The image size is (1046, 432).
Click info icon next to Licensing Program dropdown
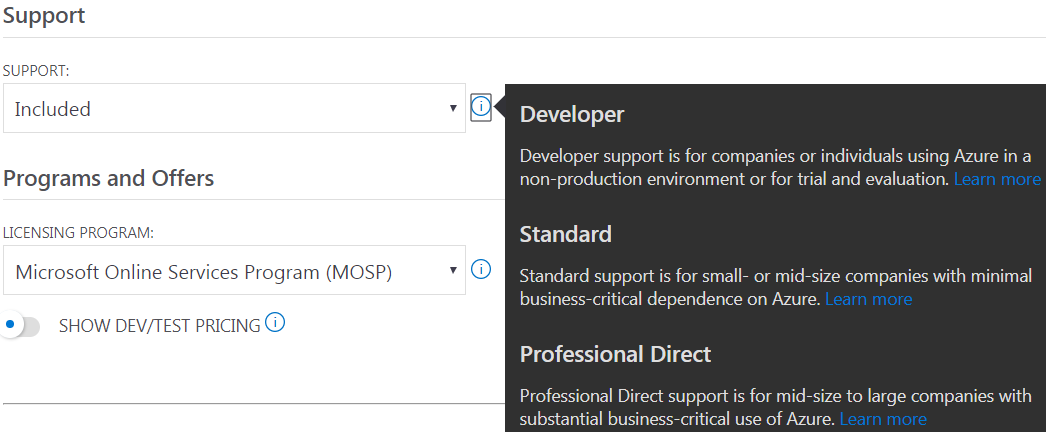point(481,269)
